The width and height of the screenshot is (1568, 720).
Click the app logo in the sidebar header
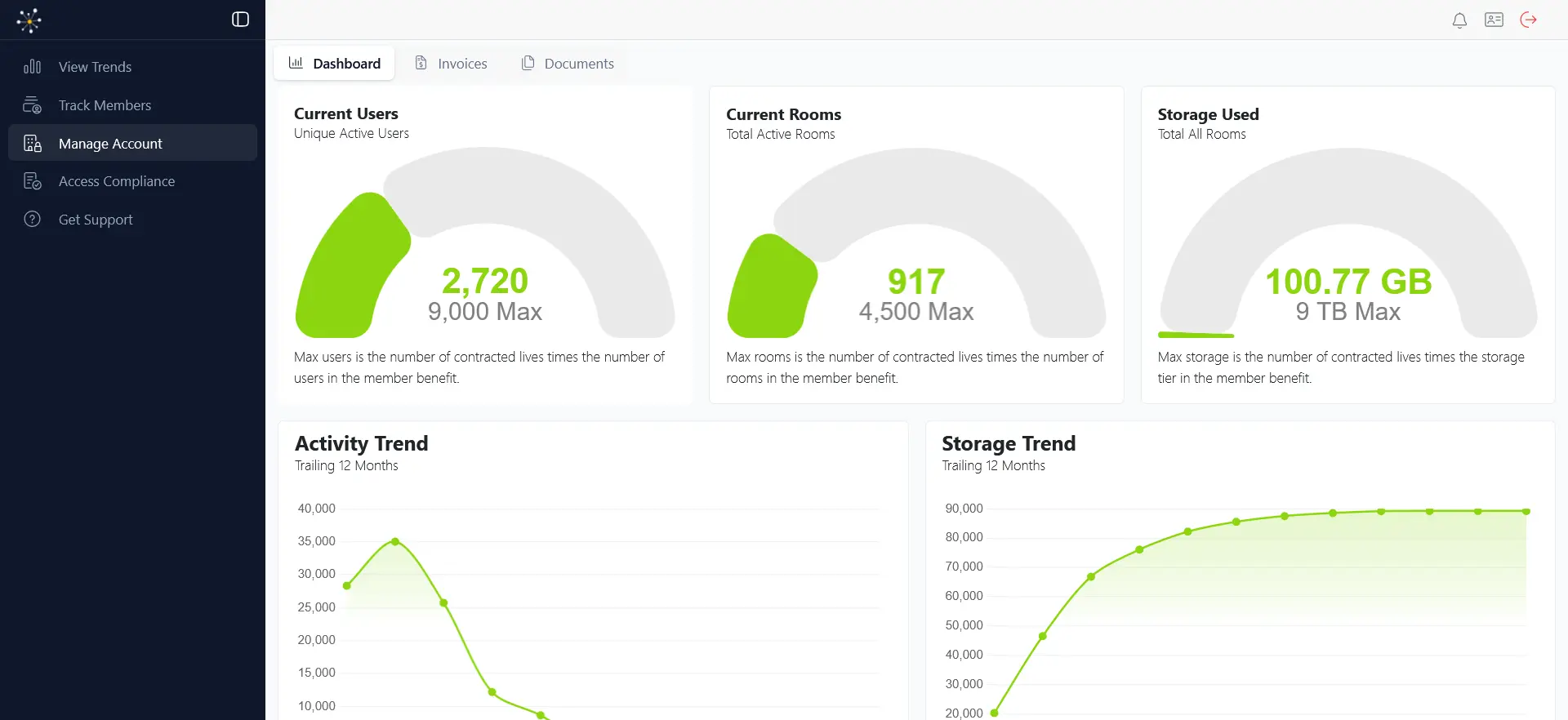click(29, 20)
